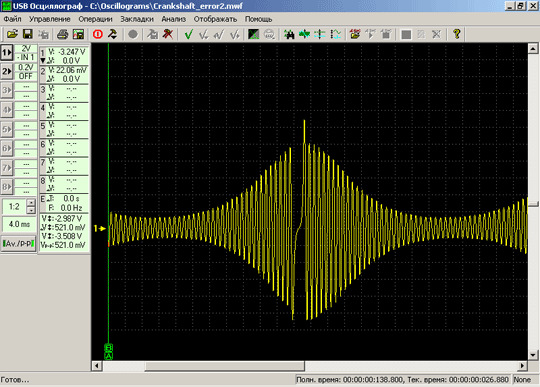
Task: Click the green checkmark toolbar icon
Action: (x=188, y=34)
